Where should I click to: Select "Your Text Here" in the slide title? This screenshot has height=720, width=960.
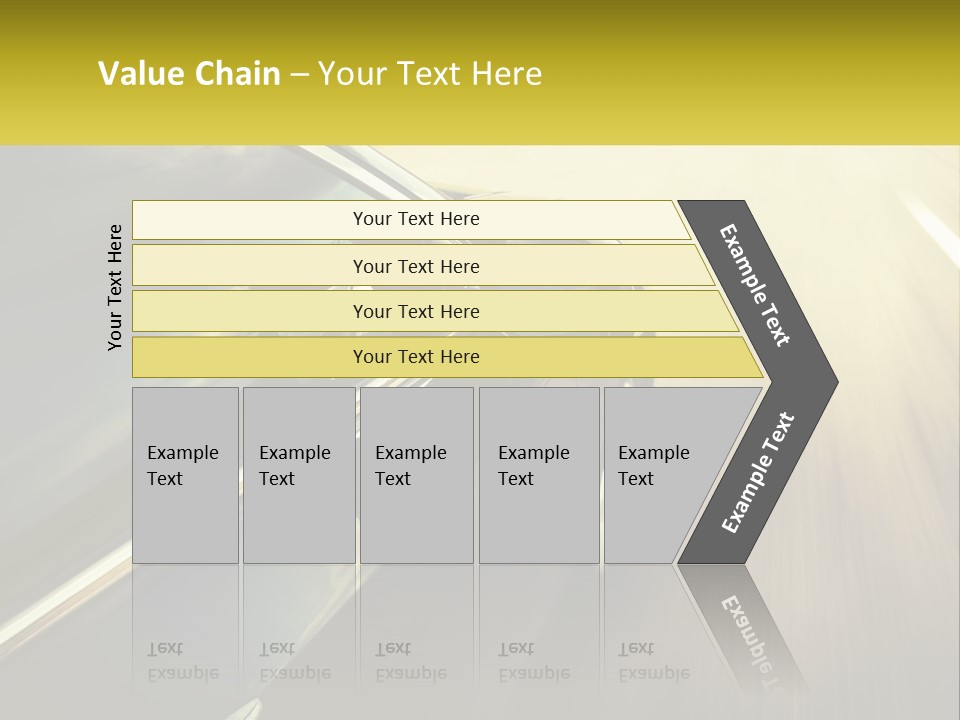point(430,74)
